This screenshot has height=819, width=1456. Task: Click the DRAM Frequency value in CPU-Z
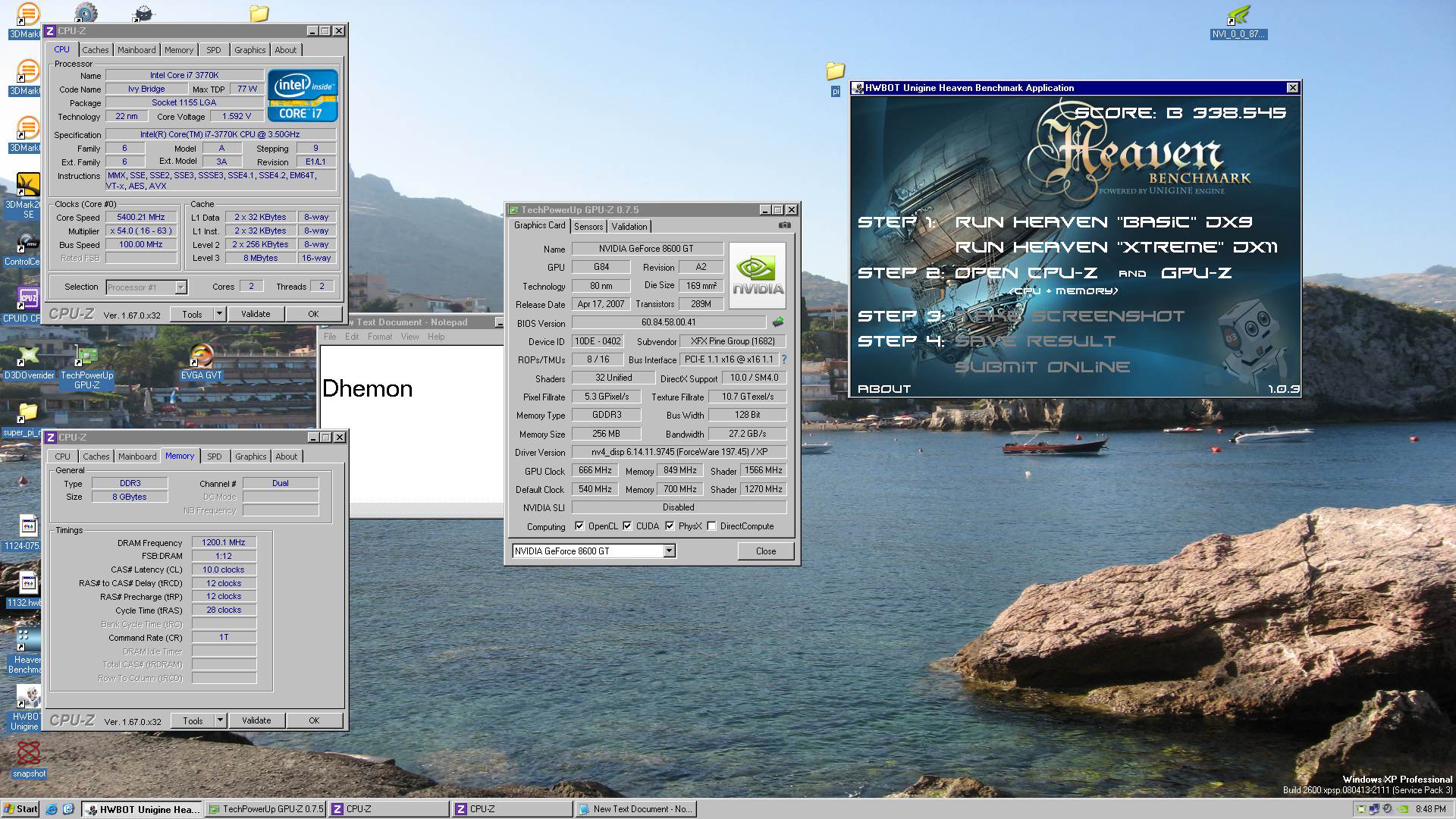[224, 543]
